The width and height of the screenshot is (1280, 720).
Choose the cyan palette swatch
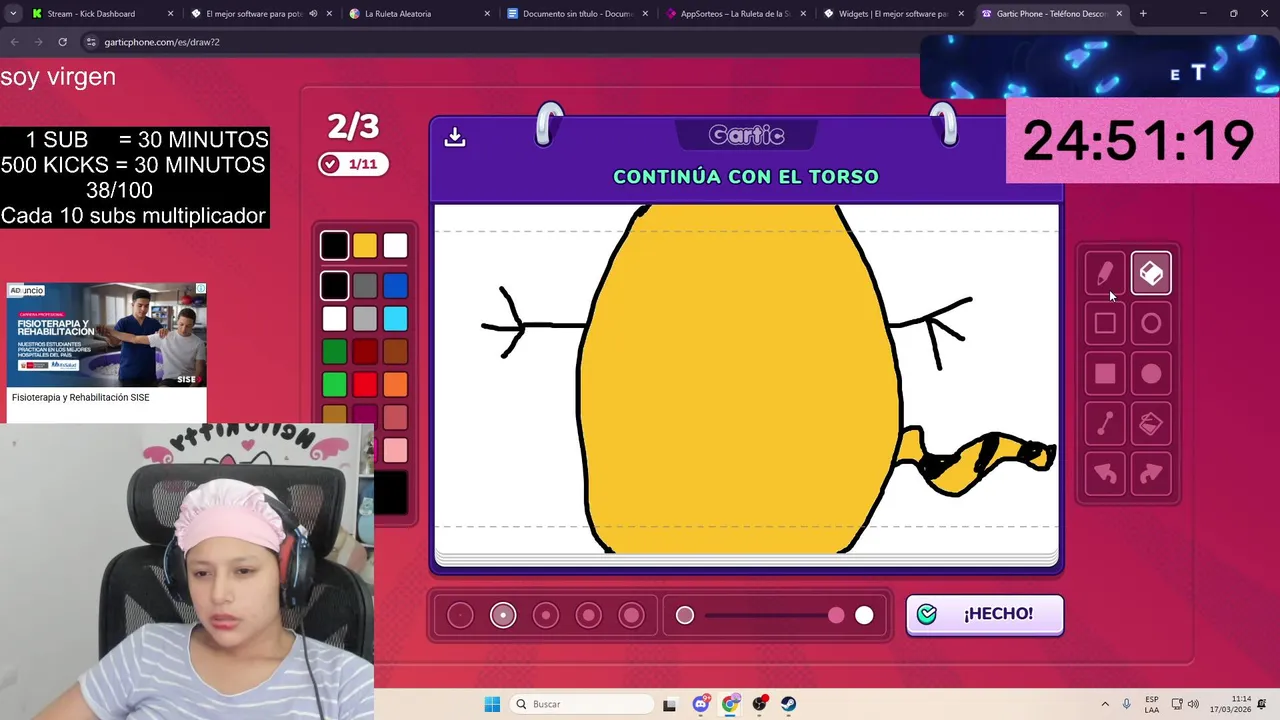pyautogui.click(x=396, y=319)
